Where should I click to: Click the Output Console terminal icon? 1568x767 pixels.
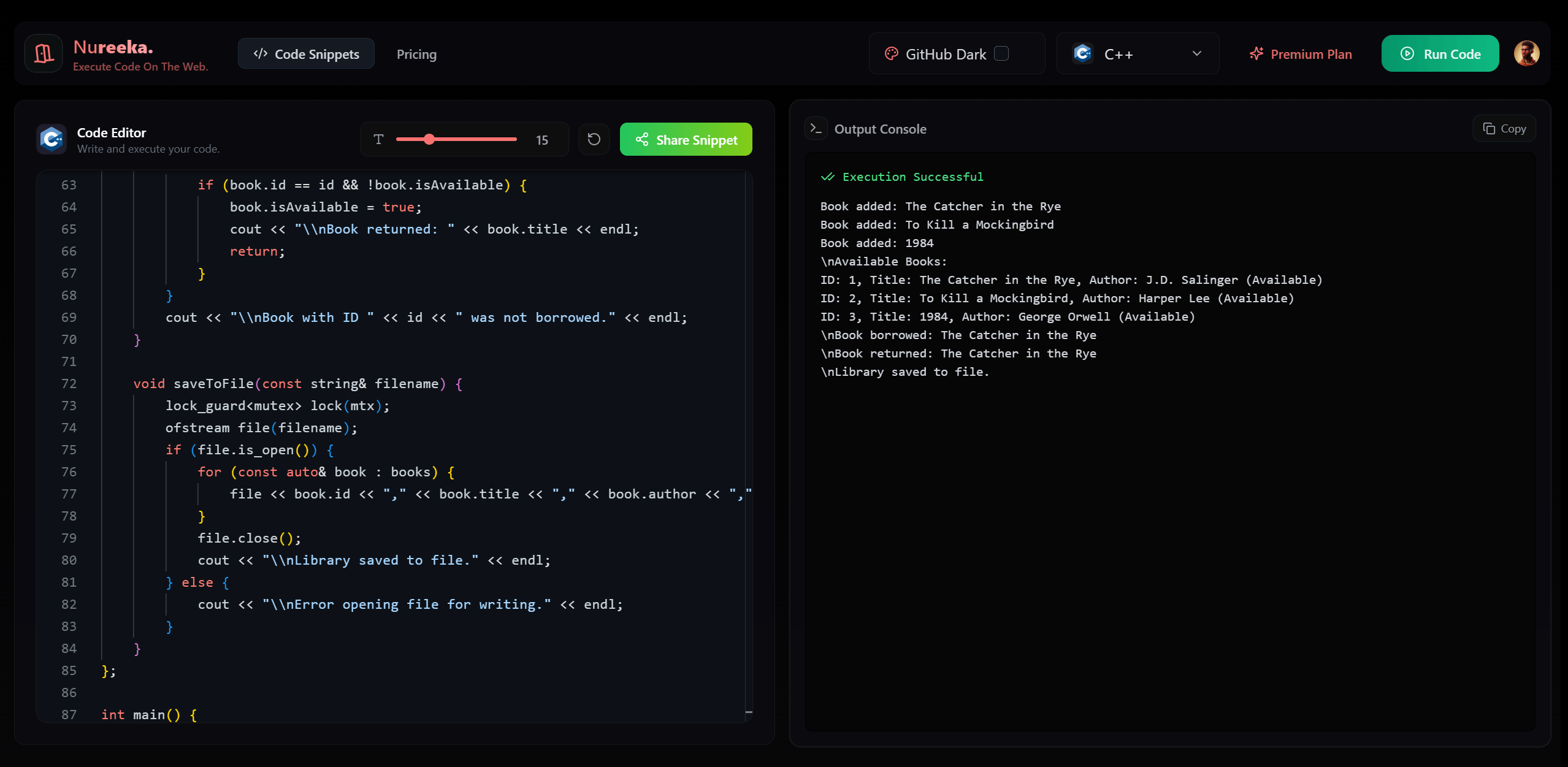(816, 129)
